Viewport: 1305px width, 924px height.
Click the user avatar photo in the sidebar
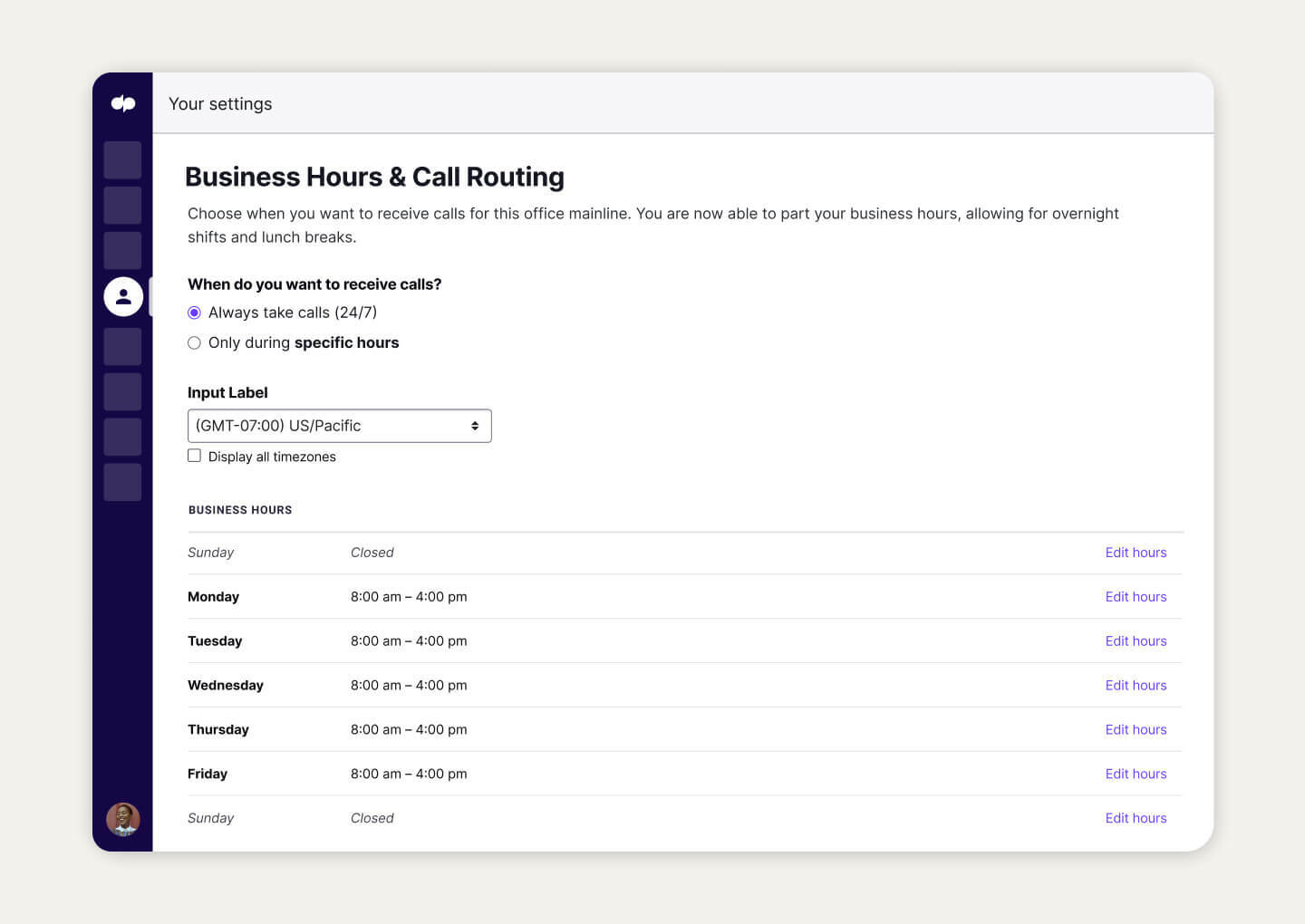pos(123,819)
